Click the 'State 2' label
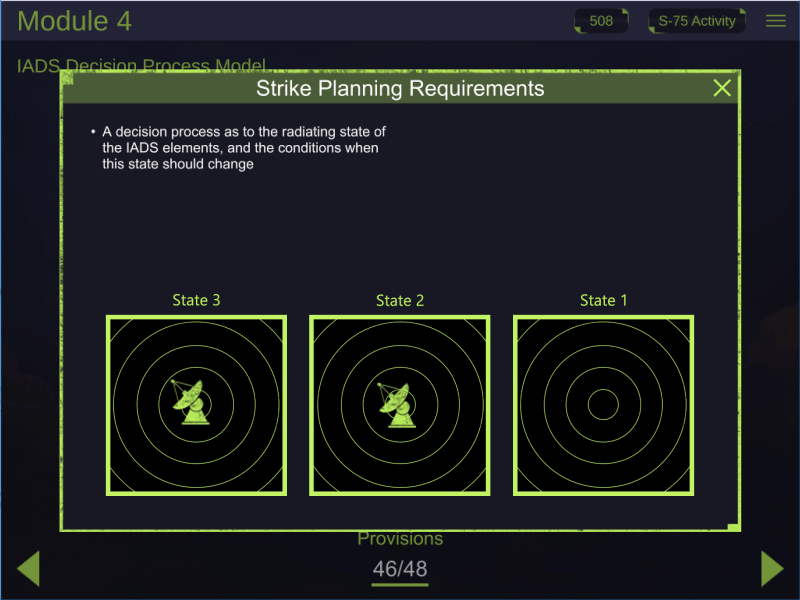The image size is (800, 600). tap(400, 301)
